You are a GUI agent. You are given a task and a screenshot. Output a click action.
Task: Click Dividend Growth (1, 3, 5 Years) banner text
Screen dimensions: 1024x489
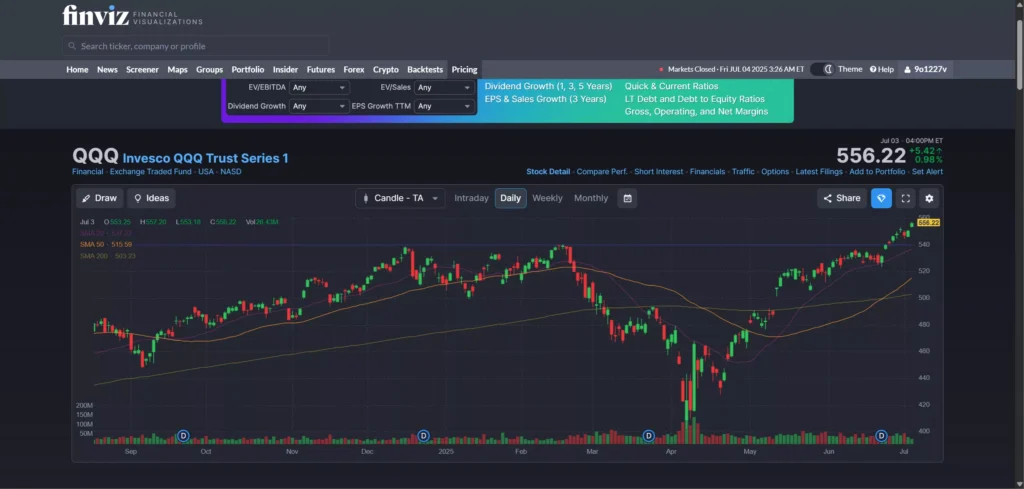[x=549, y=86]
